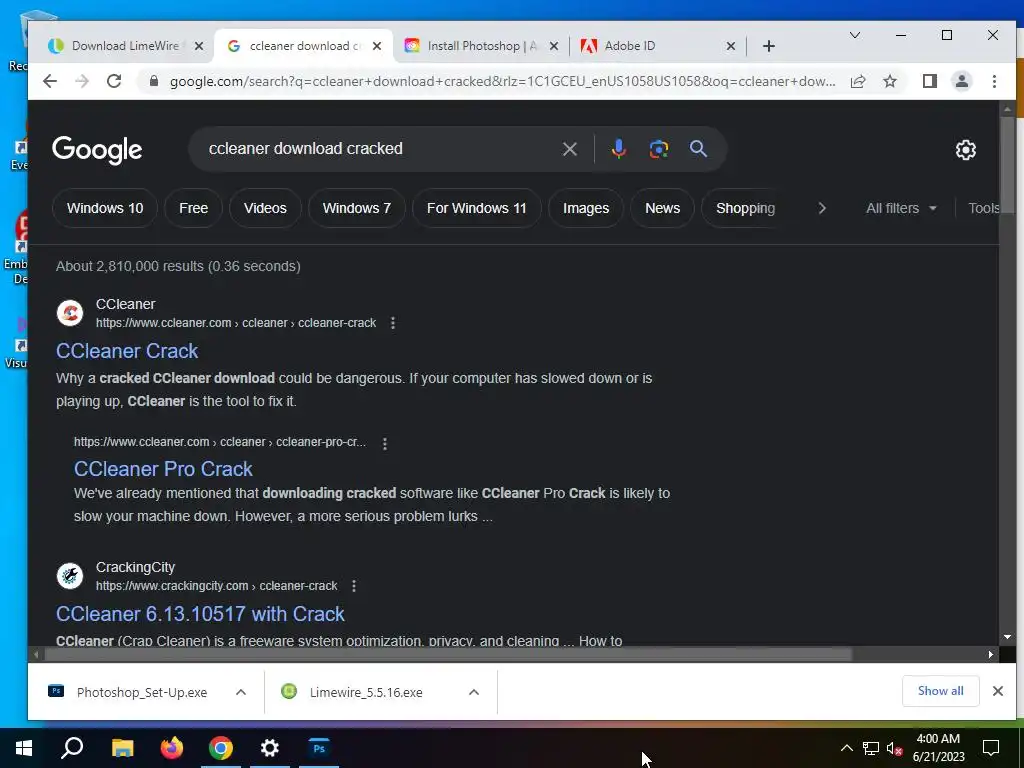Start voice search with microphone icon
The height and width of the screenshot is (768, 1024).
point(618,149)
